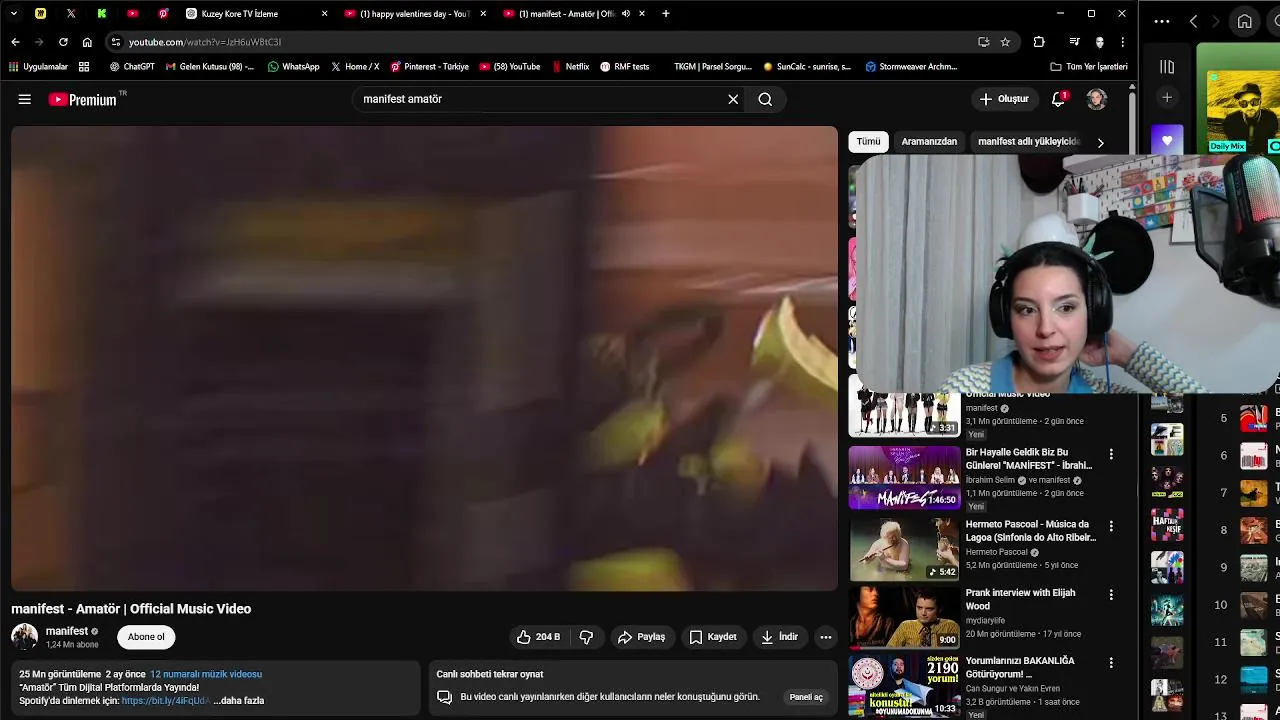Select the Aramanızdan filter chip
Screen dimensions: 1280x720
coord(929,142)
